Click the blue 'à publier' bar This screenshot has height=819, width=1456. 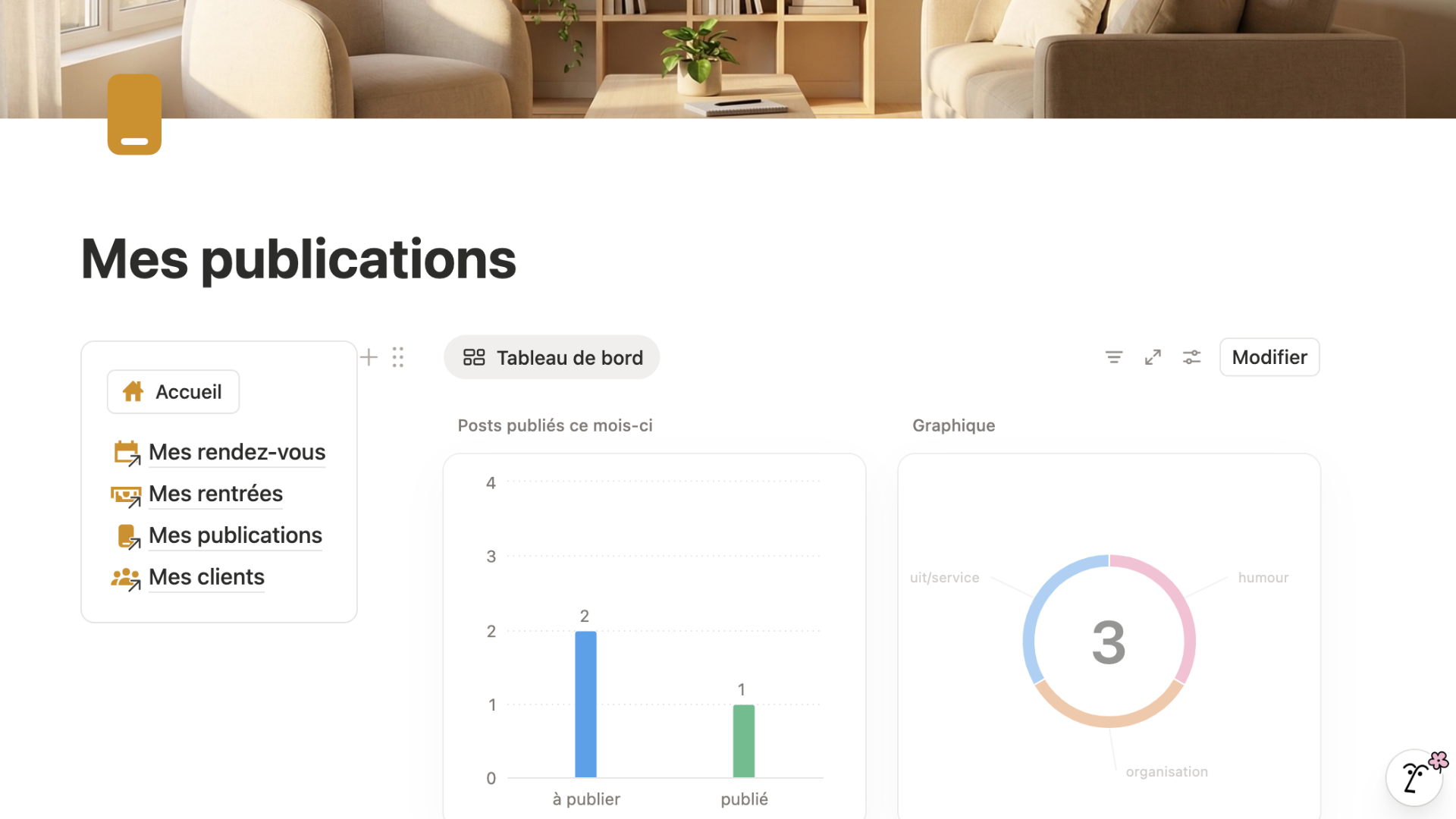point(585,704)
